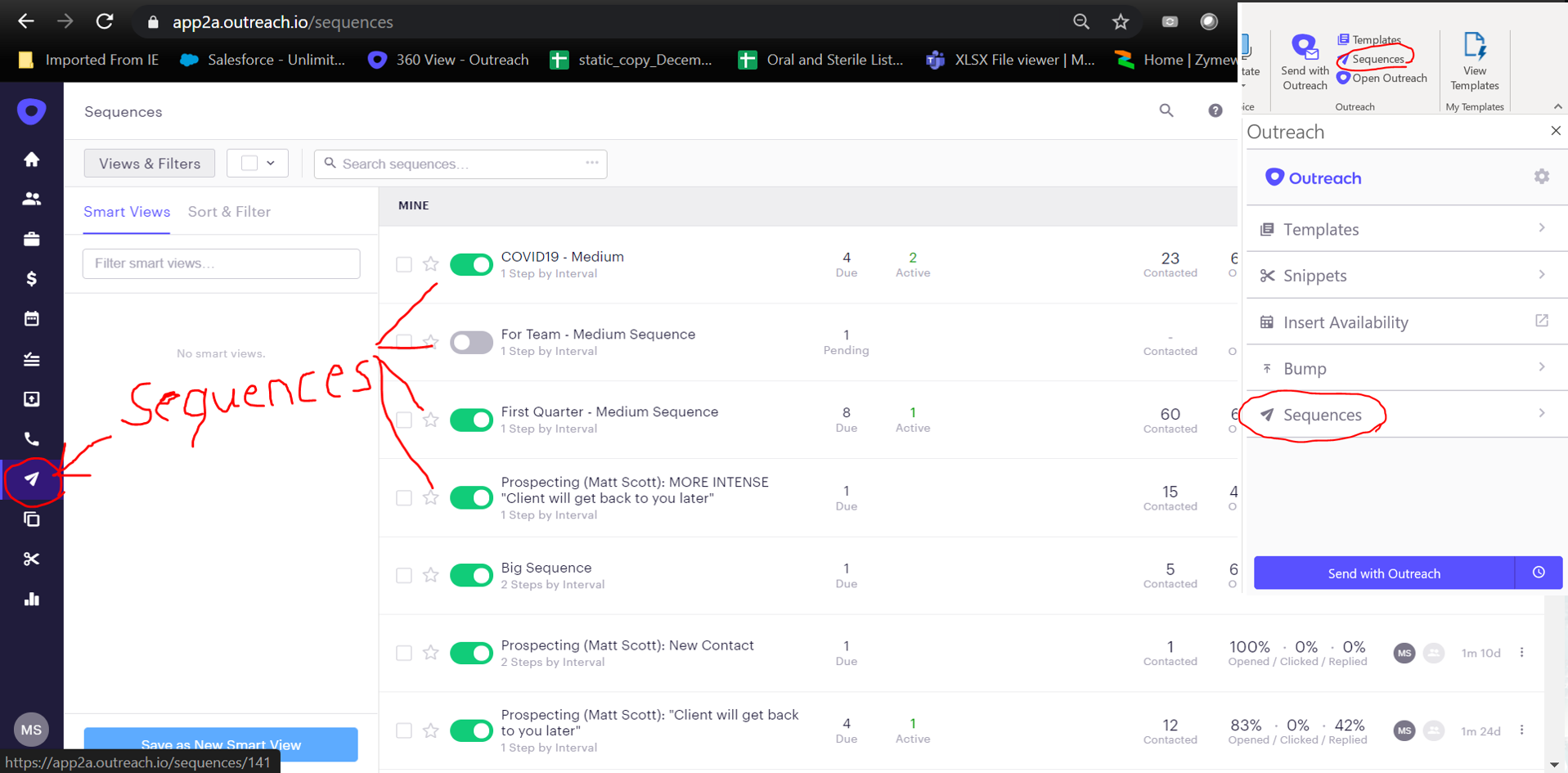Open the Prospects people icon in sidebar
The image size is (1568, 773).
[31, 199]
